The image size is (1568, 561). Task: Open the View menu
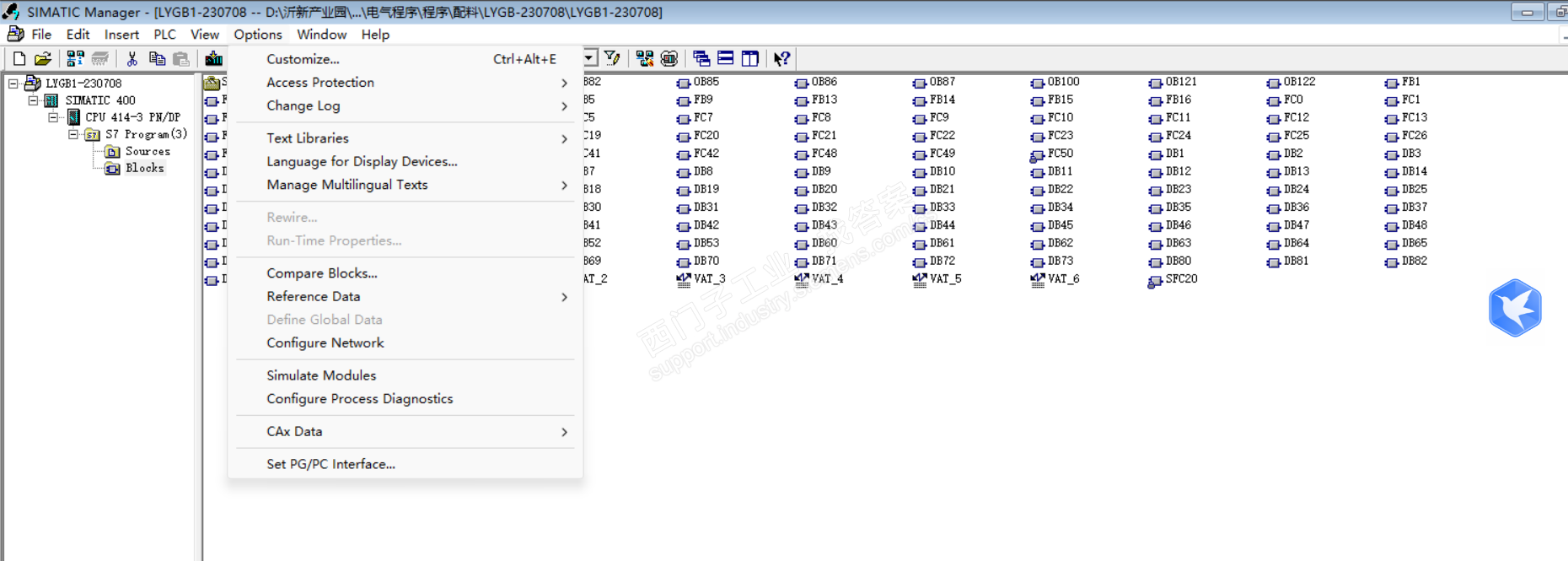tap(204, 35)
